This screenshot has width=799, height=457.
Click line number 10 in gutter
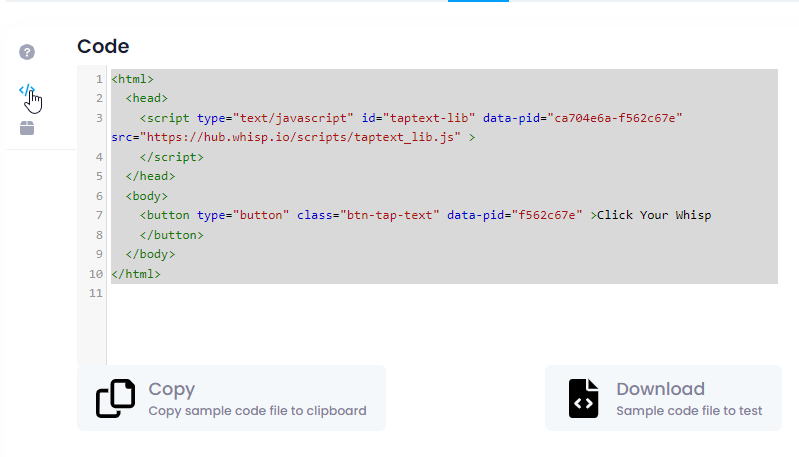(96, 274)
